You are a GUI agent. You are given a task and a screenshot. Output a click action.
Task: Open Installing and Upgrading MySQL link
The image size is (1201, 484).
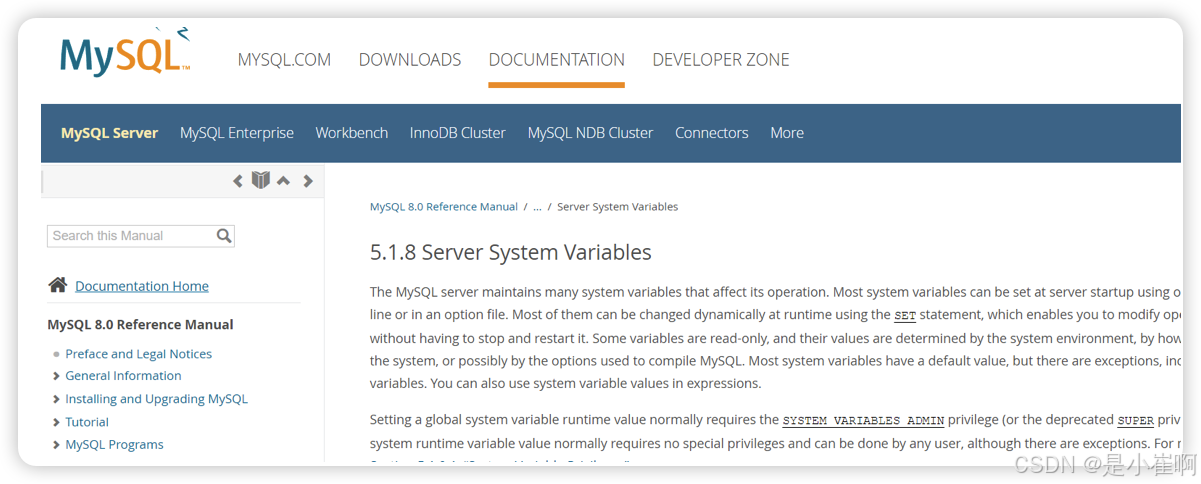coord(157,399)
